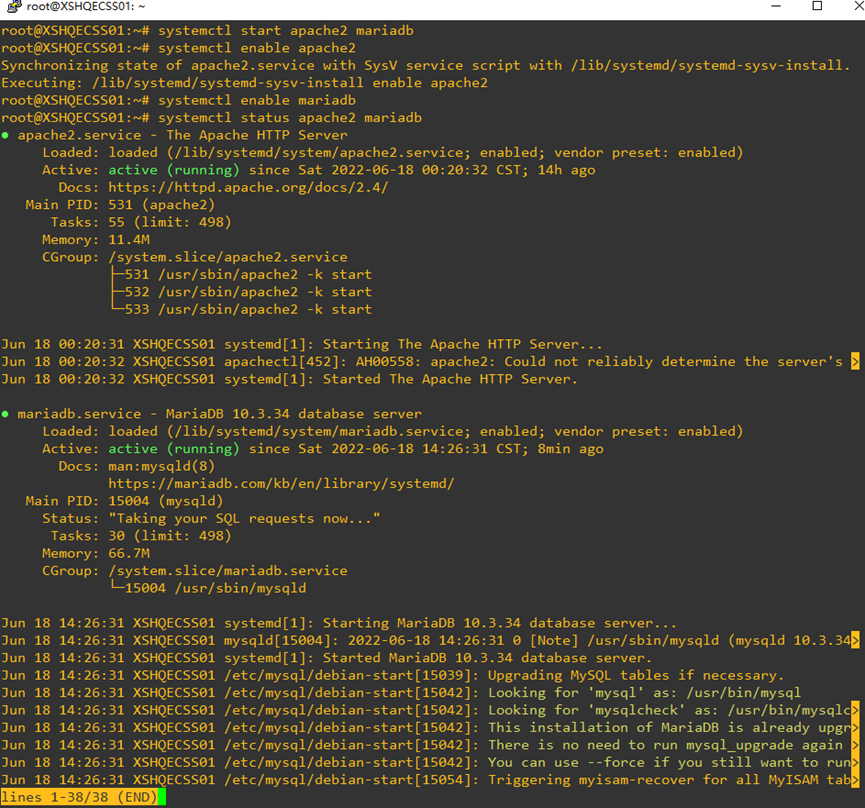Click heading 'apache2.service - The Apache HTTP Server'
Viewport: 865px width, 808px height.
pyautogui.click(x=183, y=135)
